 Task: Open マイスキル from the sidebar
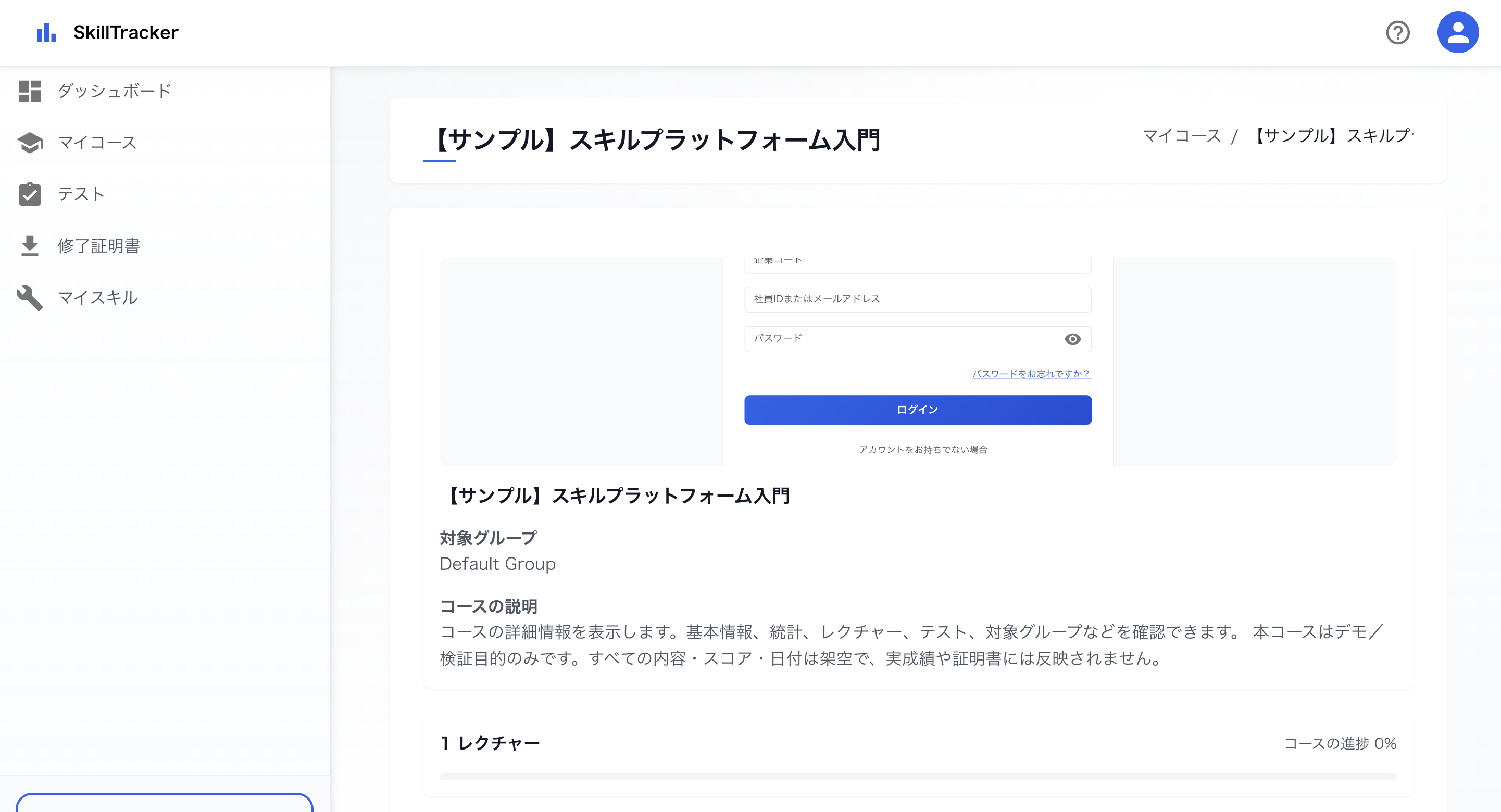[97, 297]
